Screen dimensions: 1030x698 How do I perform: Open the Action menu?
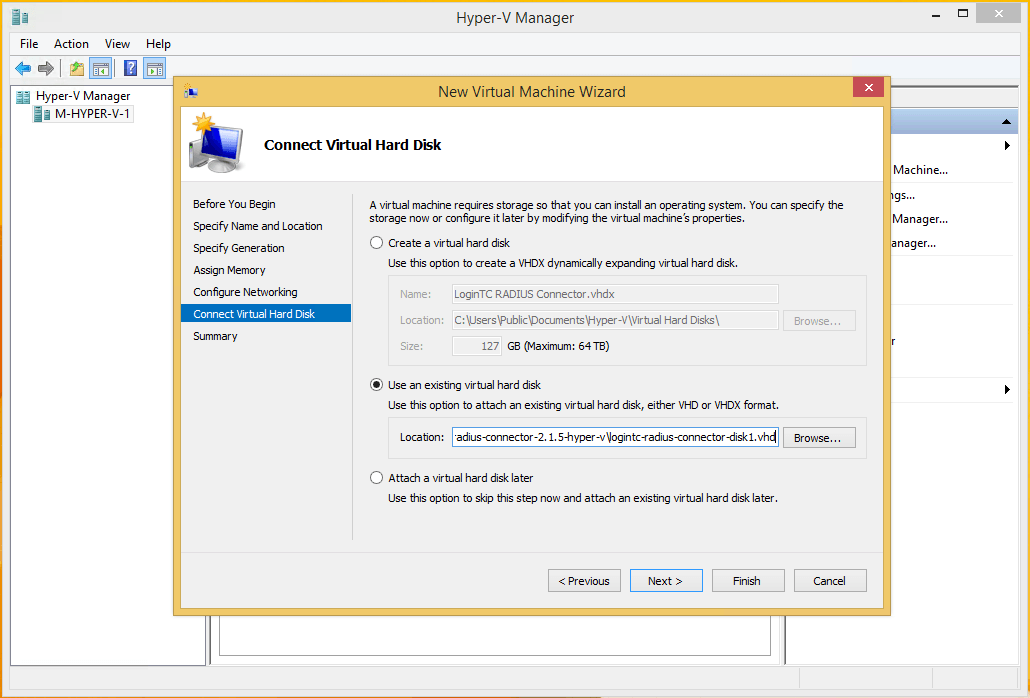click(x=71, y=44)
